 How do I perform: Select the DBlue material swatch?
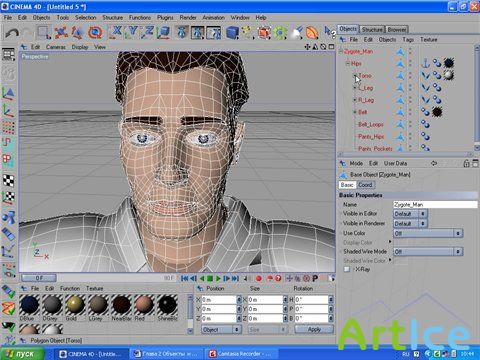click(29, 305)
